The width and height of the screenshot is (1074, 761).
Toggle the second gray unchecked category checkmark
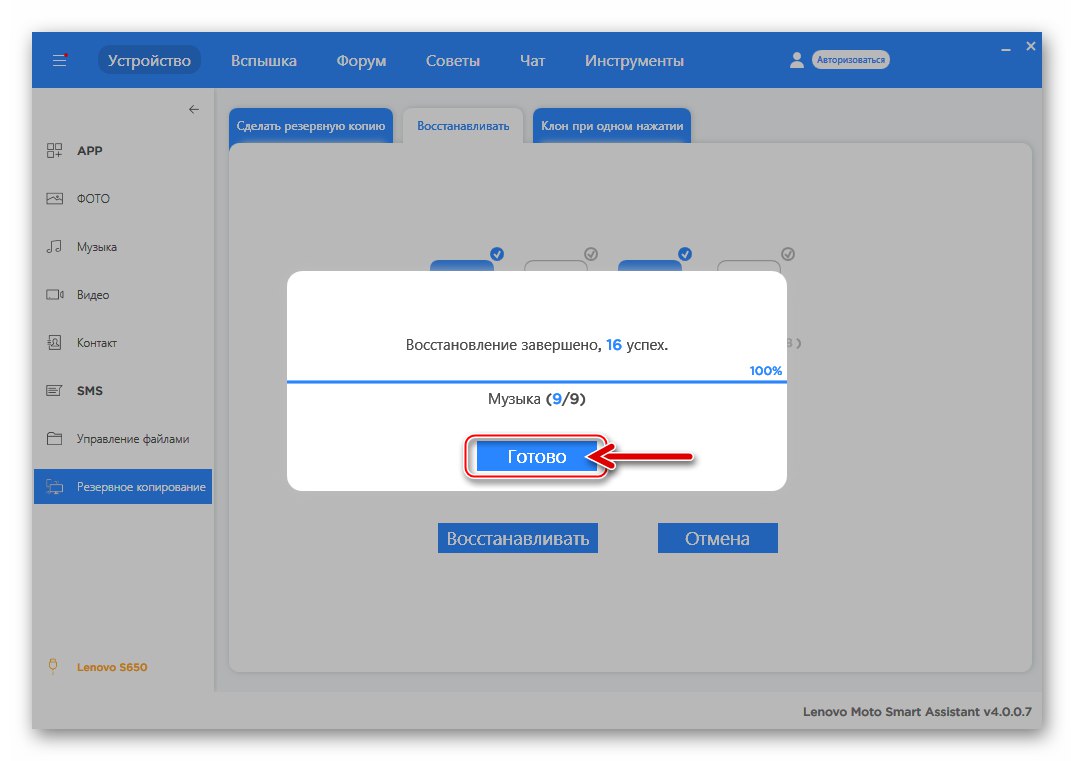click(590, 254)
